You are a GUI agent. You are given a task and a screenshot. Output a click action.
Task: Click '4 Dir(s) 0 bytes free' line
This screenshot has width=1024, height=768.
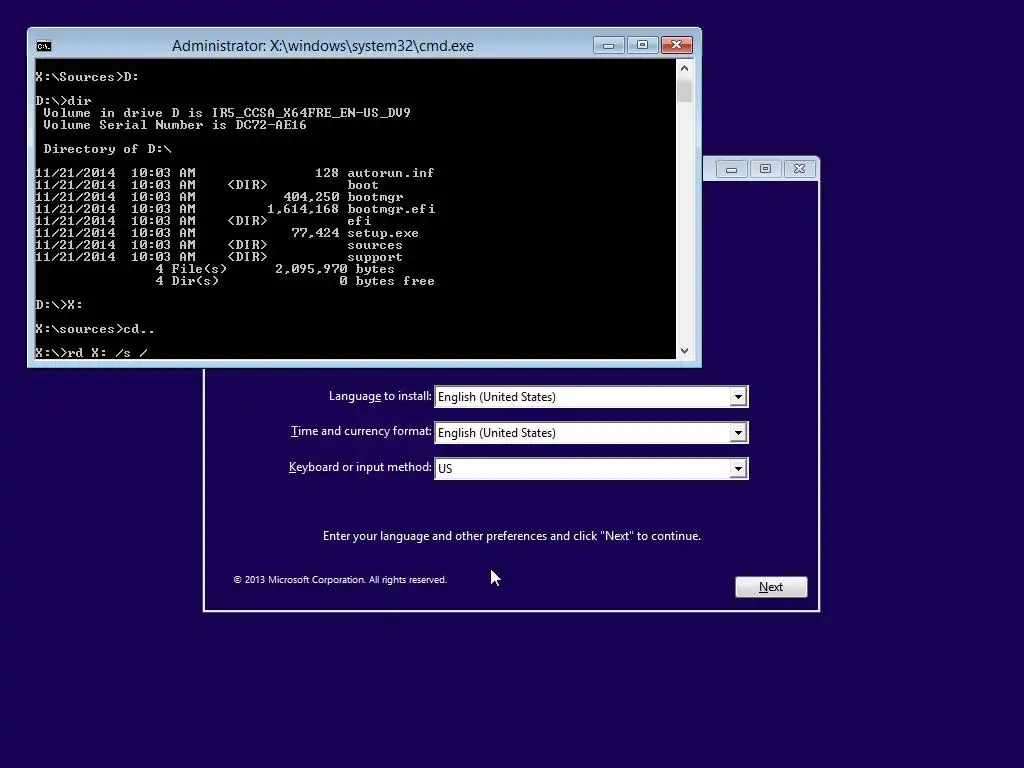coord(295,281)
